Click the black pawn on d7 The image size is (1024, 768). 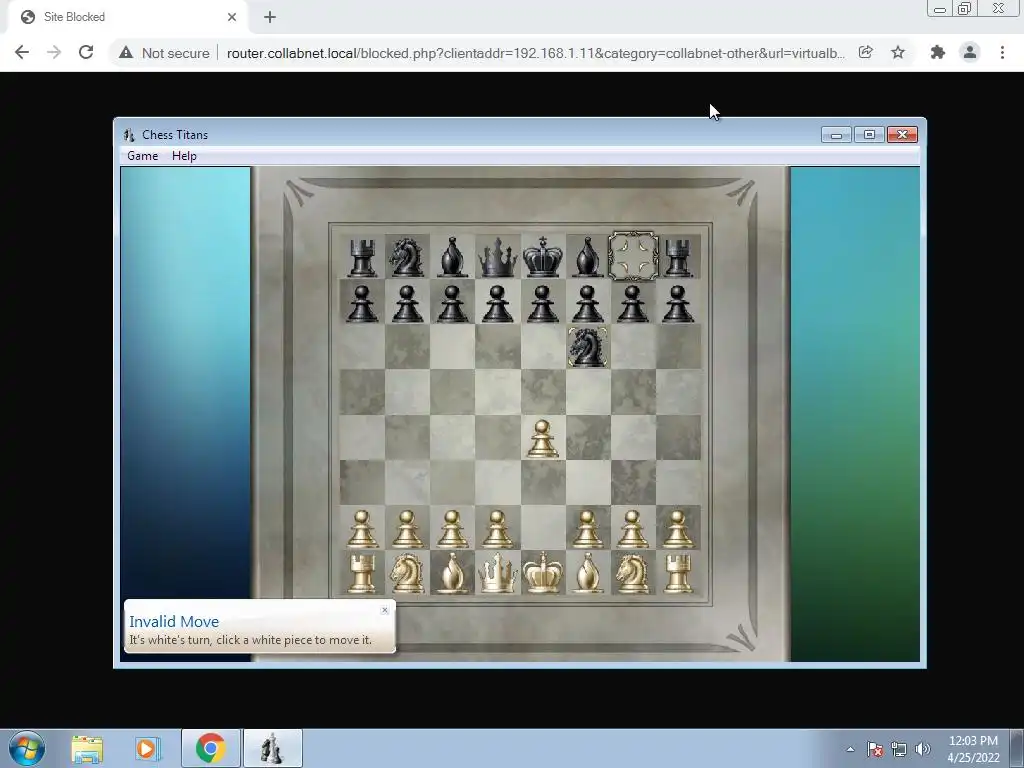point(498,303)
